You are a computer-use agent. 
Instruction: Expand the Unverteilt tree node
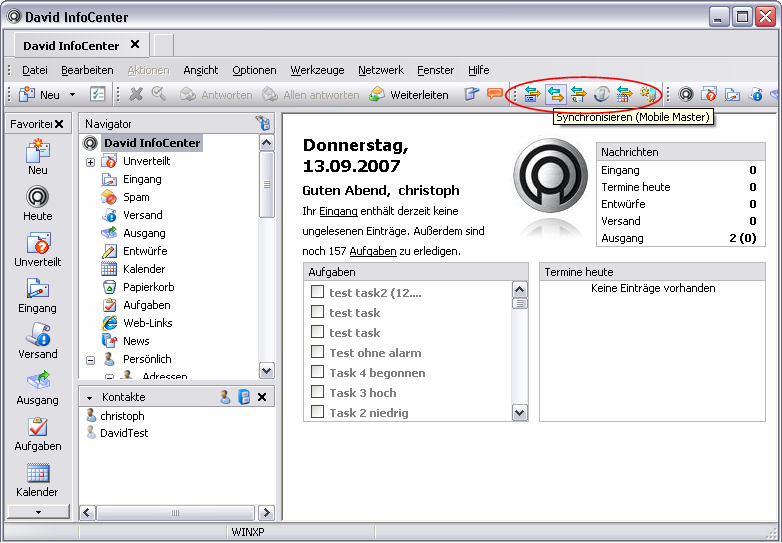click(x=90, y=162)
